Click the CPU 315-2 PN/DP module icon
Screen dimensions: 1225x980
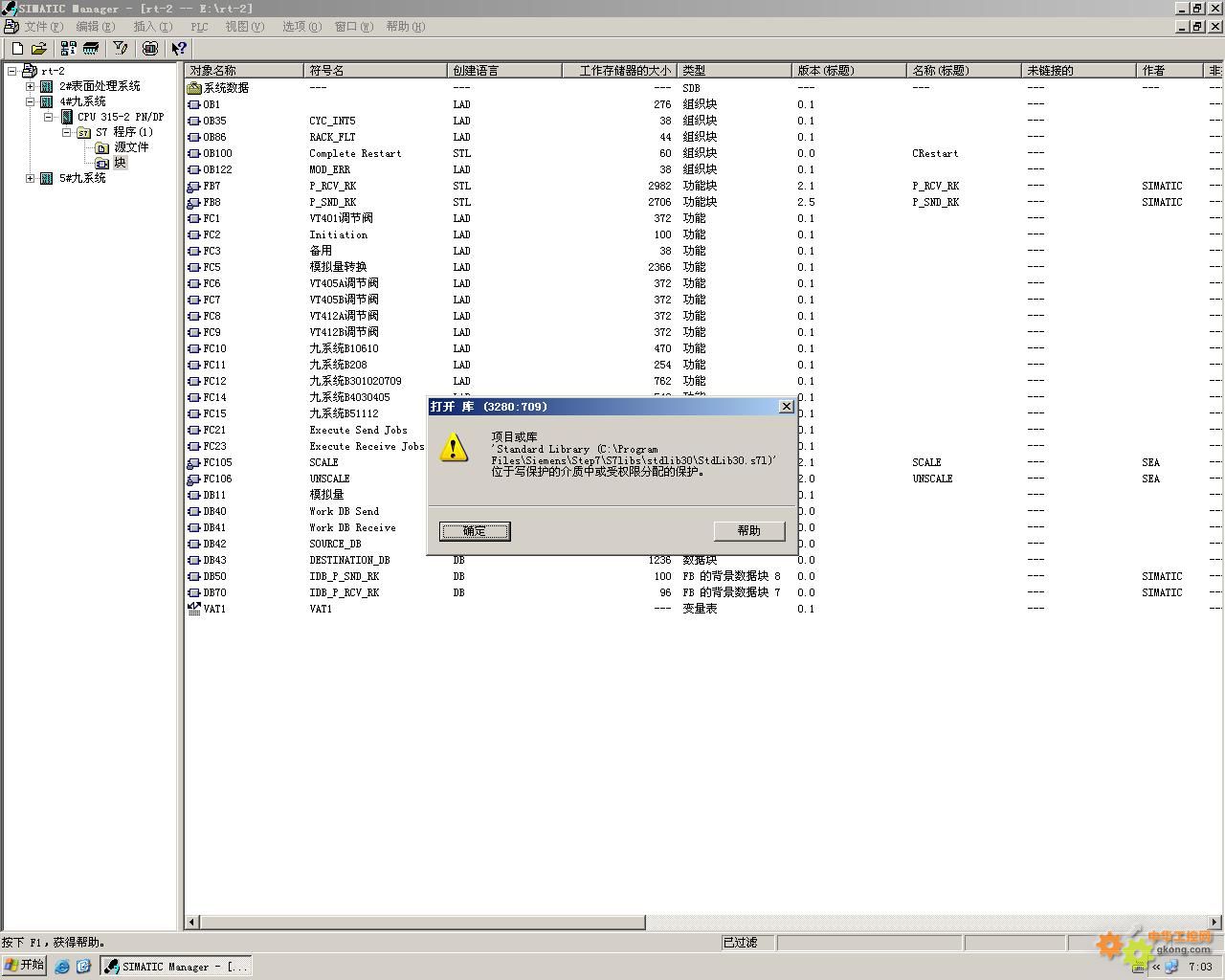(66, 117)
